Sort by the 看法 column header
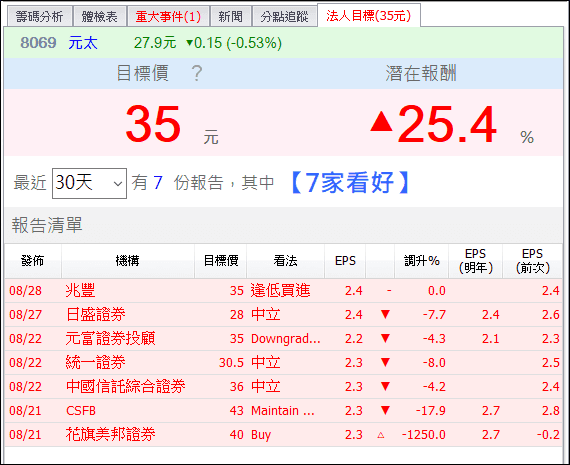 pyautogui.click(x=285, y=261)
